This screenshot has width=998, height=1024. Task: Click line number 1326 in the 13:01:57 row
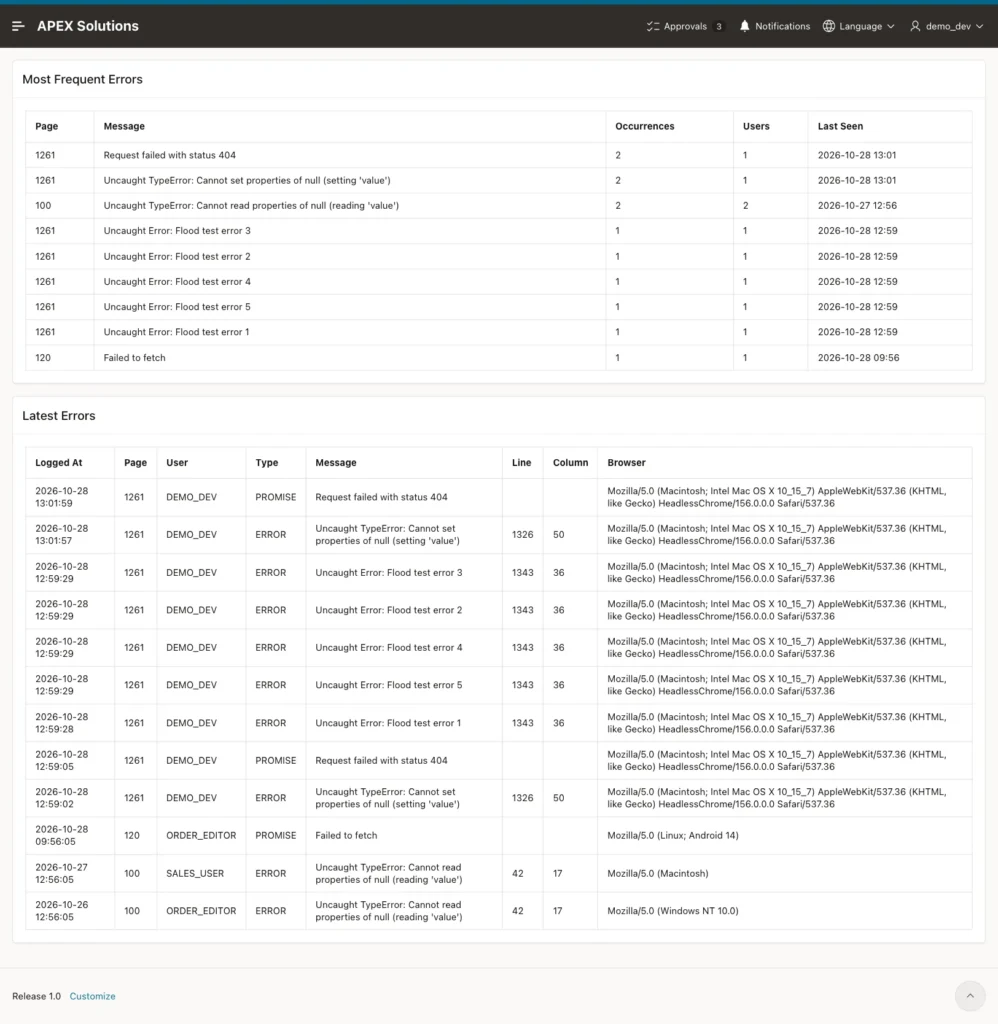click(523, 534)
